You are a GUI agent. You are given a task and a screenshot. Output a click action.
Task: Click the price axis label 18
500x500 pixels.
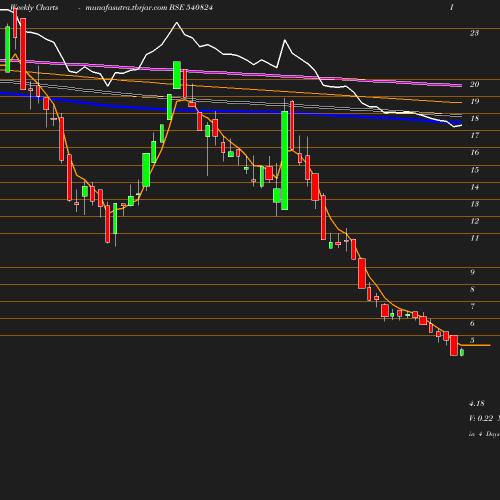(474, 118)
